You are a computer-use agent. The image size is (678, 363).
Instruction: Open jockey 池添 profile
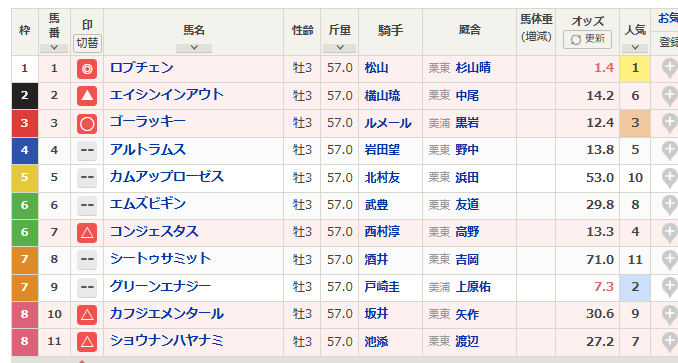[x=376, y=342]
